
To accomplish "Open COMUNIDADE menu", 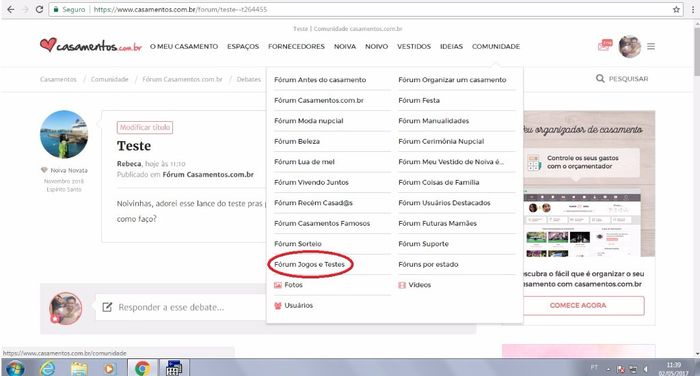I will 496,46.
